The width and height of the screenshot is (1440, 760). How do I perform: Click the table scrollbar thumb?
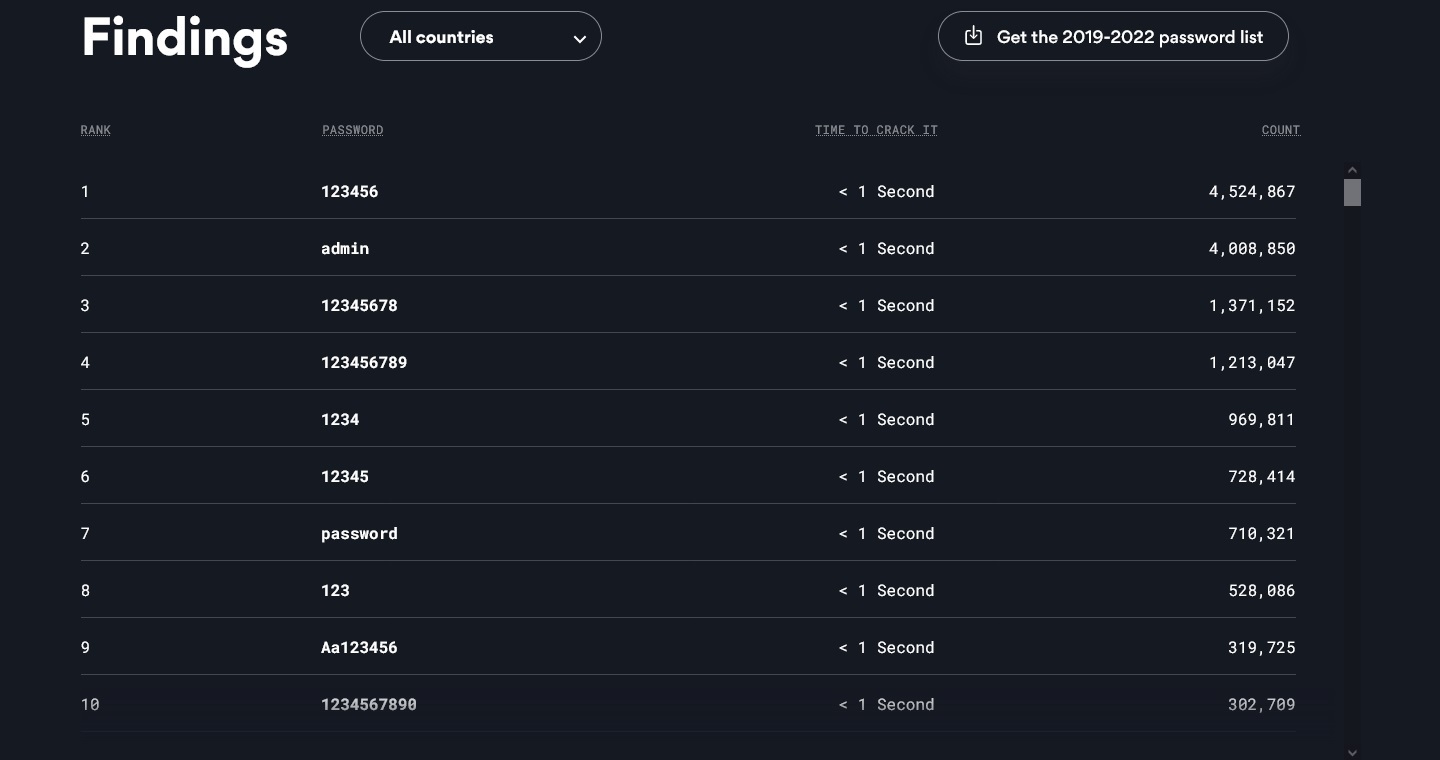click(x=1352, y=192)
